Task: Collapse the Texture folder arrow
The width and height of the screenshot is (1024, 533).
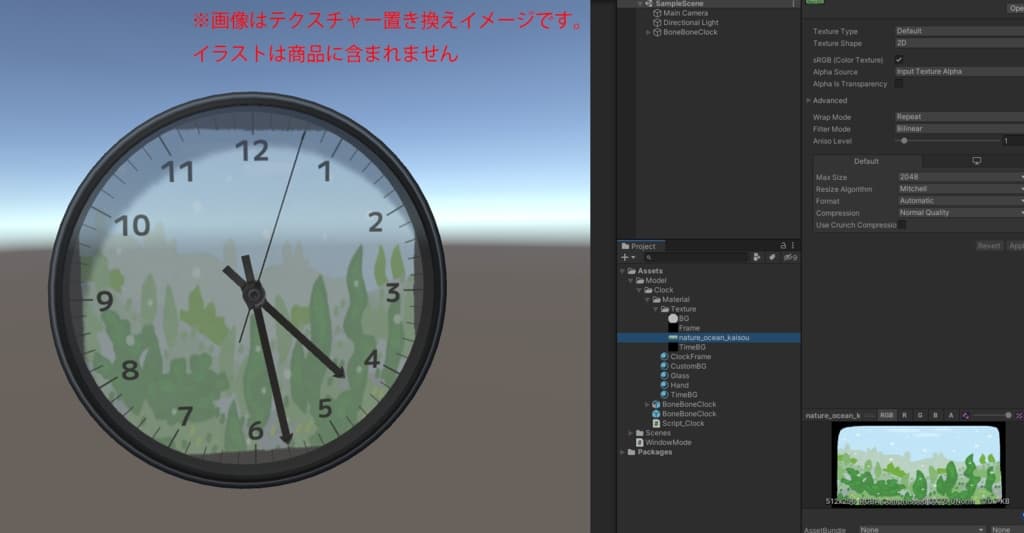Action: [x=656, y=309]
